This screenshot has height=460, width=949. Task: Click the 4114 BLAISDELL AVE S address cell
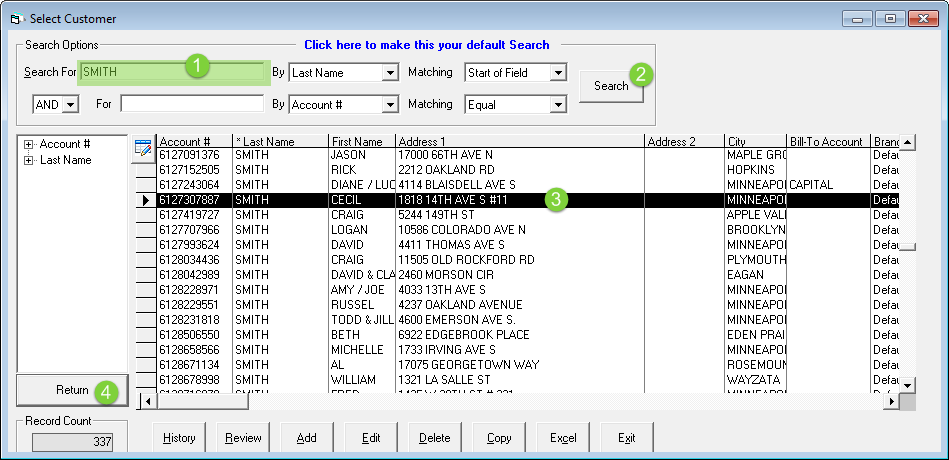520,185
